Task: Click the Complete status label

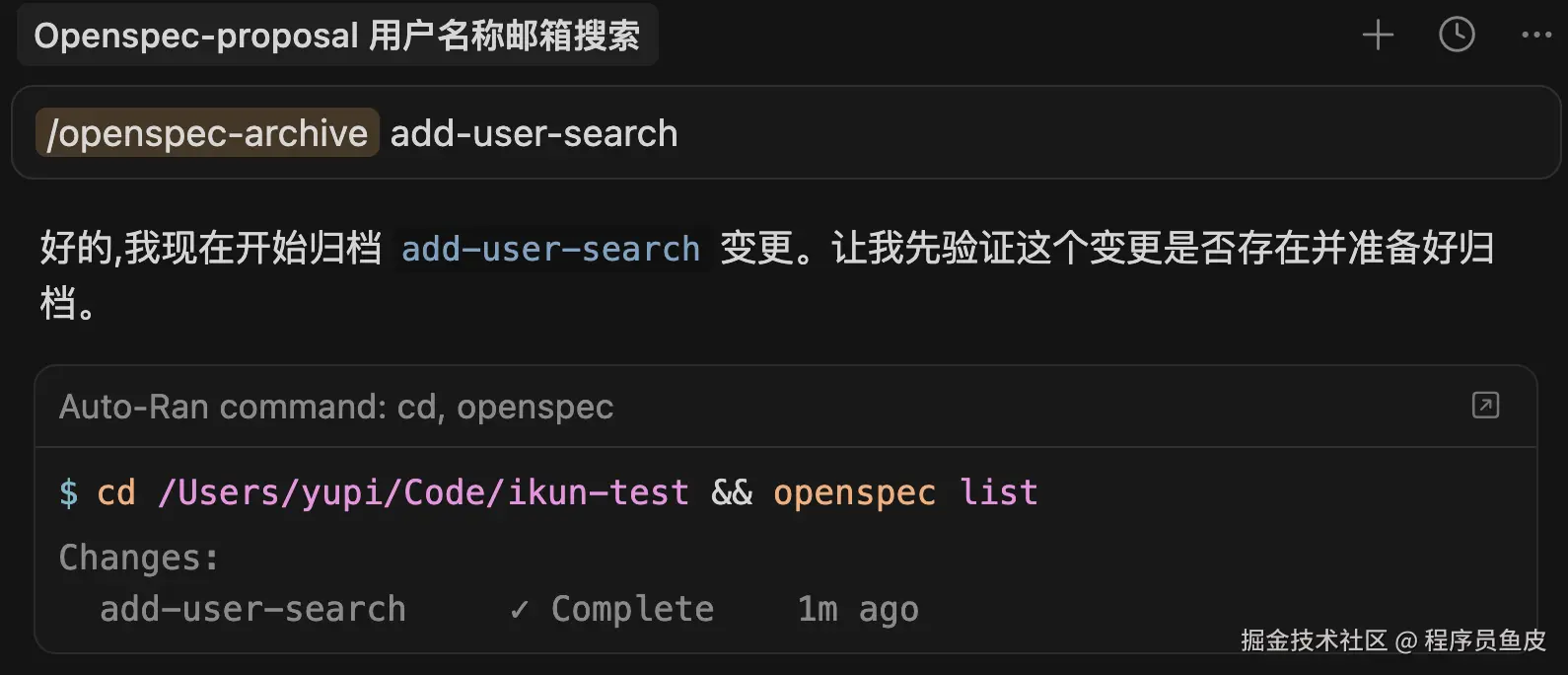Action: (x=632, y=610)
